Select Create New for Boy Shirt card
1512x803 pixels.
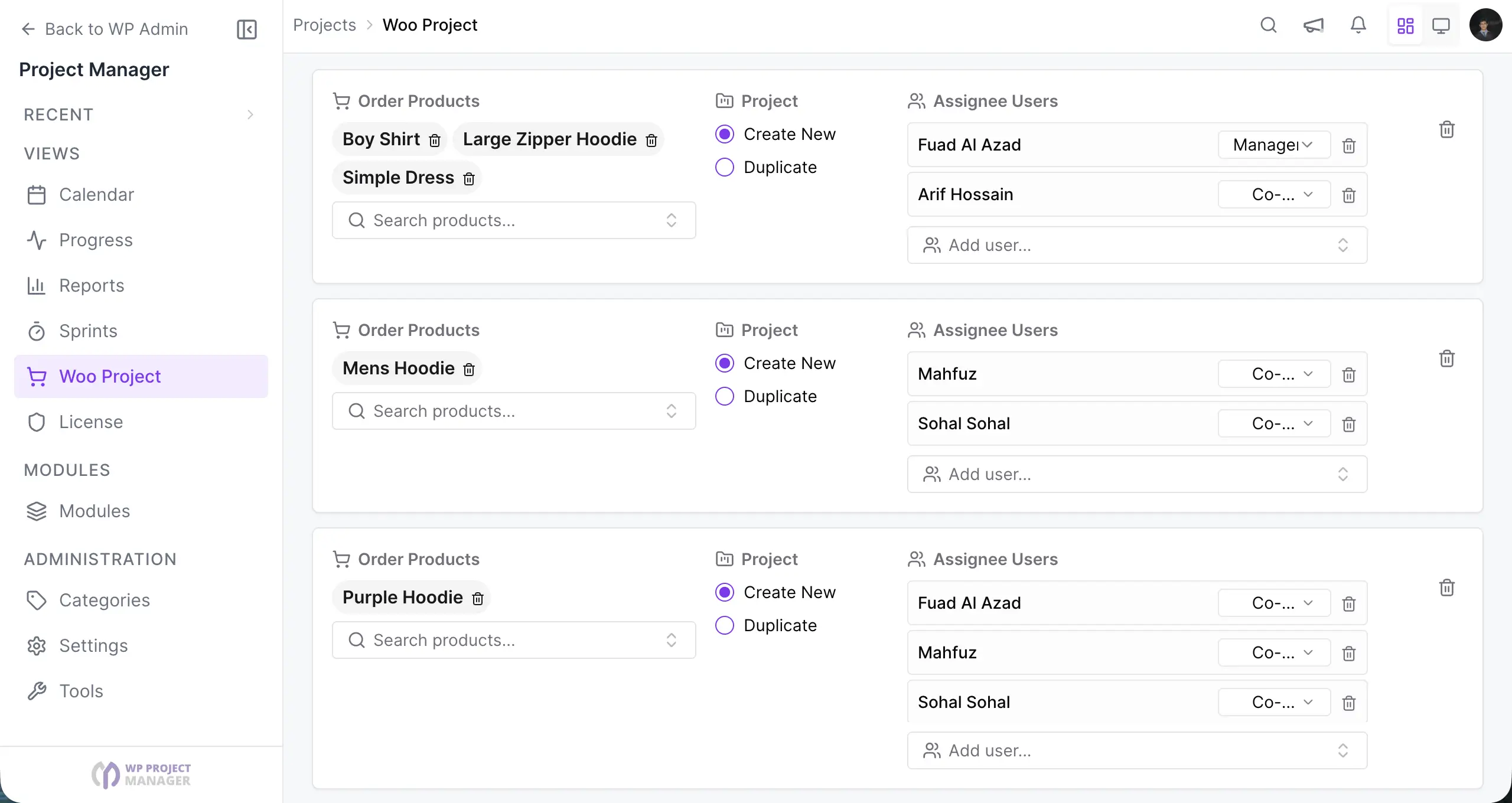tap(725, 134)
